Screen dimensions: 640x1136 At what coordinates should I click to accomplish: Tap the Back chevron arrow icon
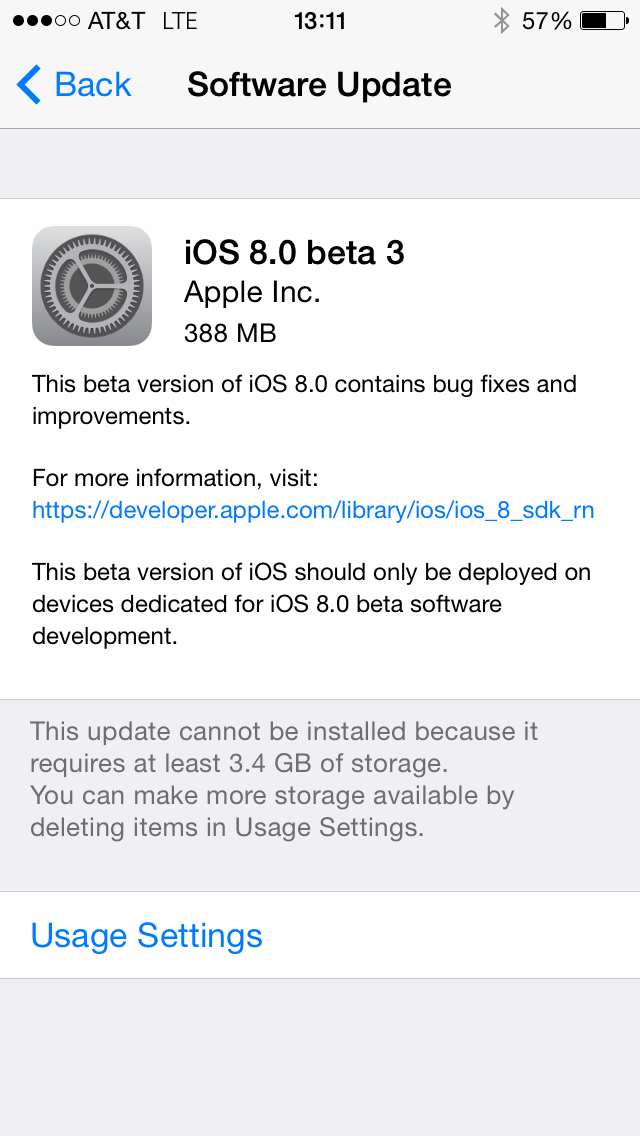pos(29,85)
